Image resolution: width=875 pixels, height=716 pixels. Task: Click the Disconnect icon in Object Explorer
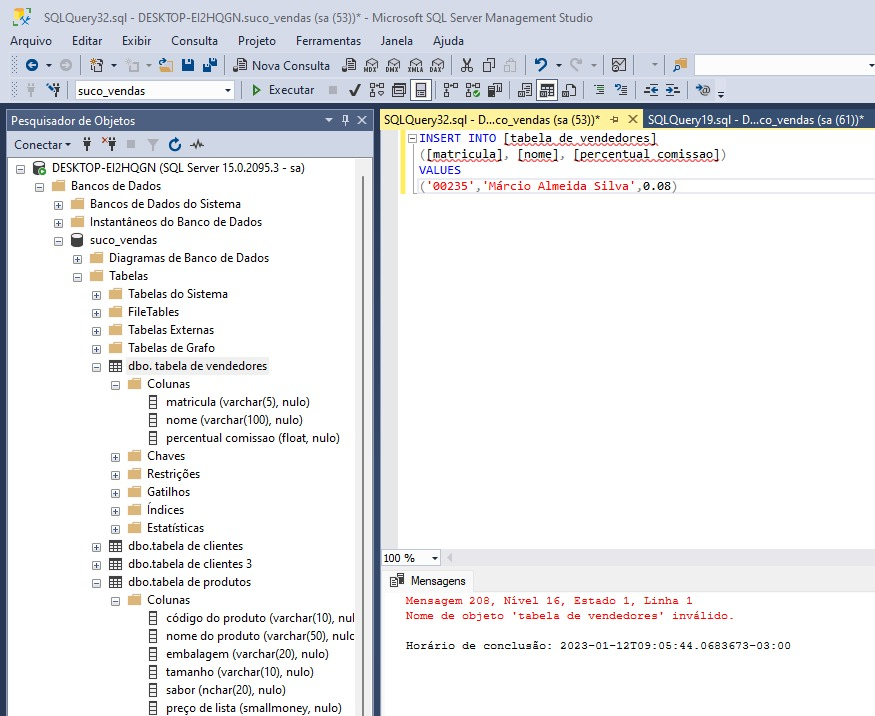[109, 145]
